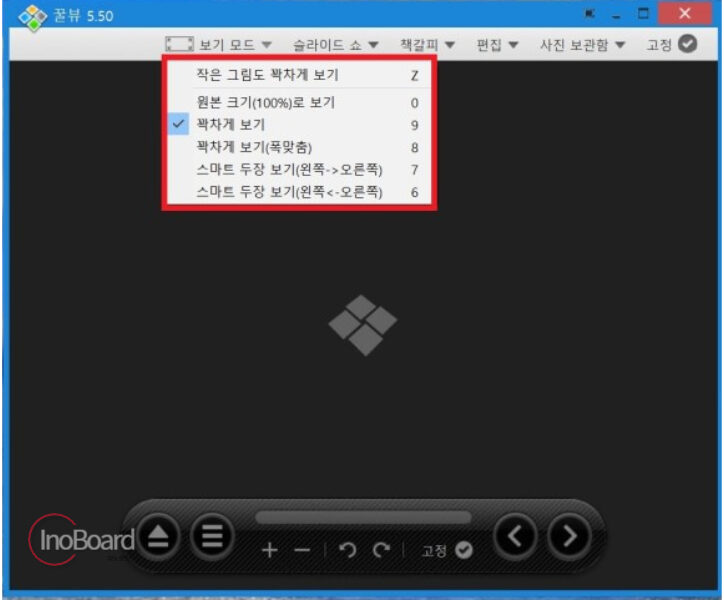Minimize the 꿀뷰 window
Image resolution: width=724 pixels, height=600 pixels.
pos(616,17)
